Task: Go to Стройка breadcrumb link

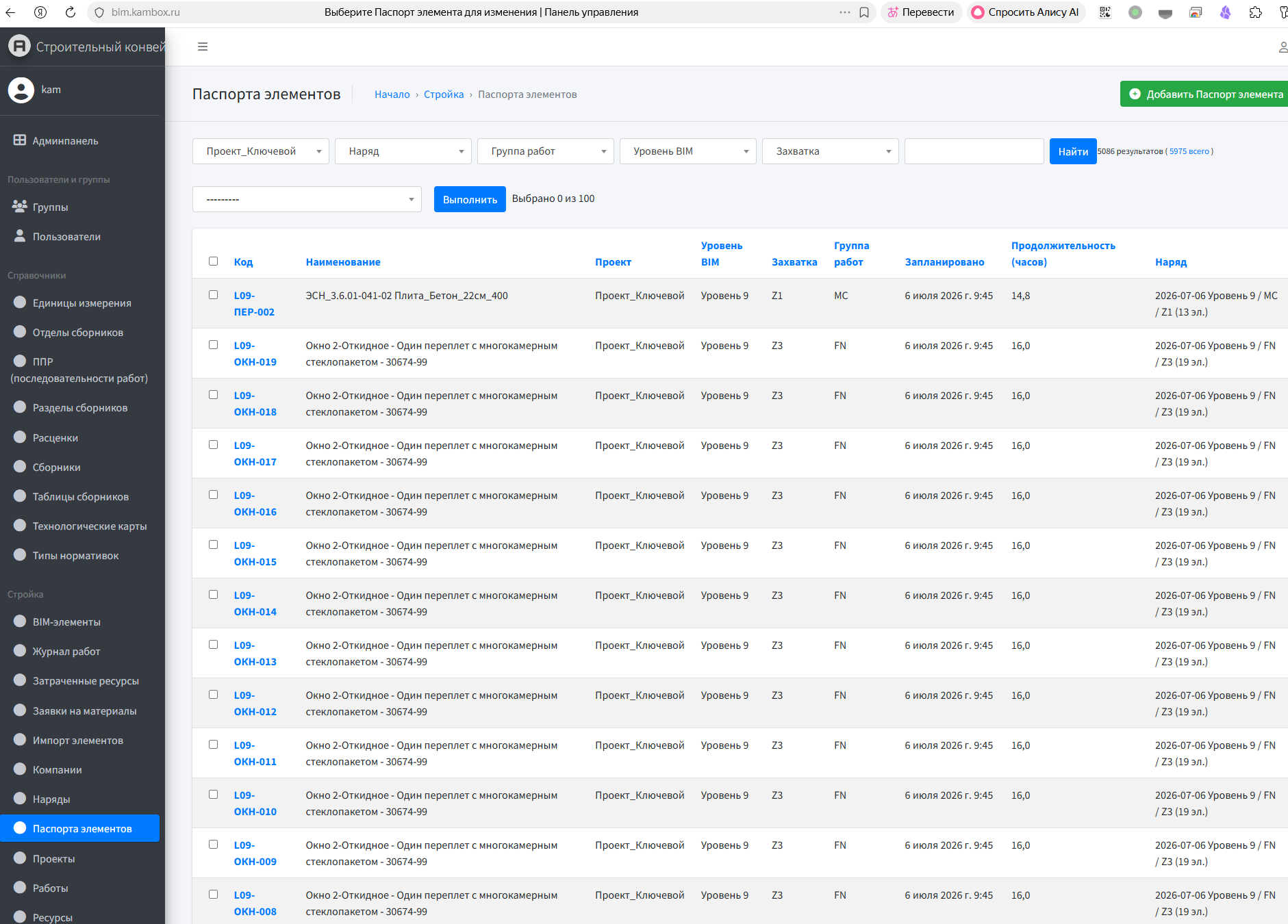Action: 444,94
